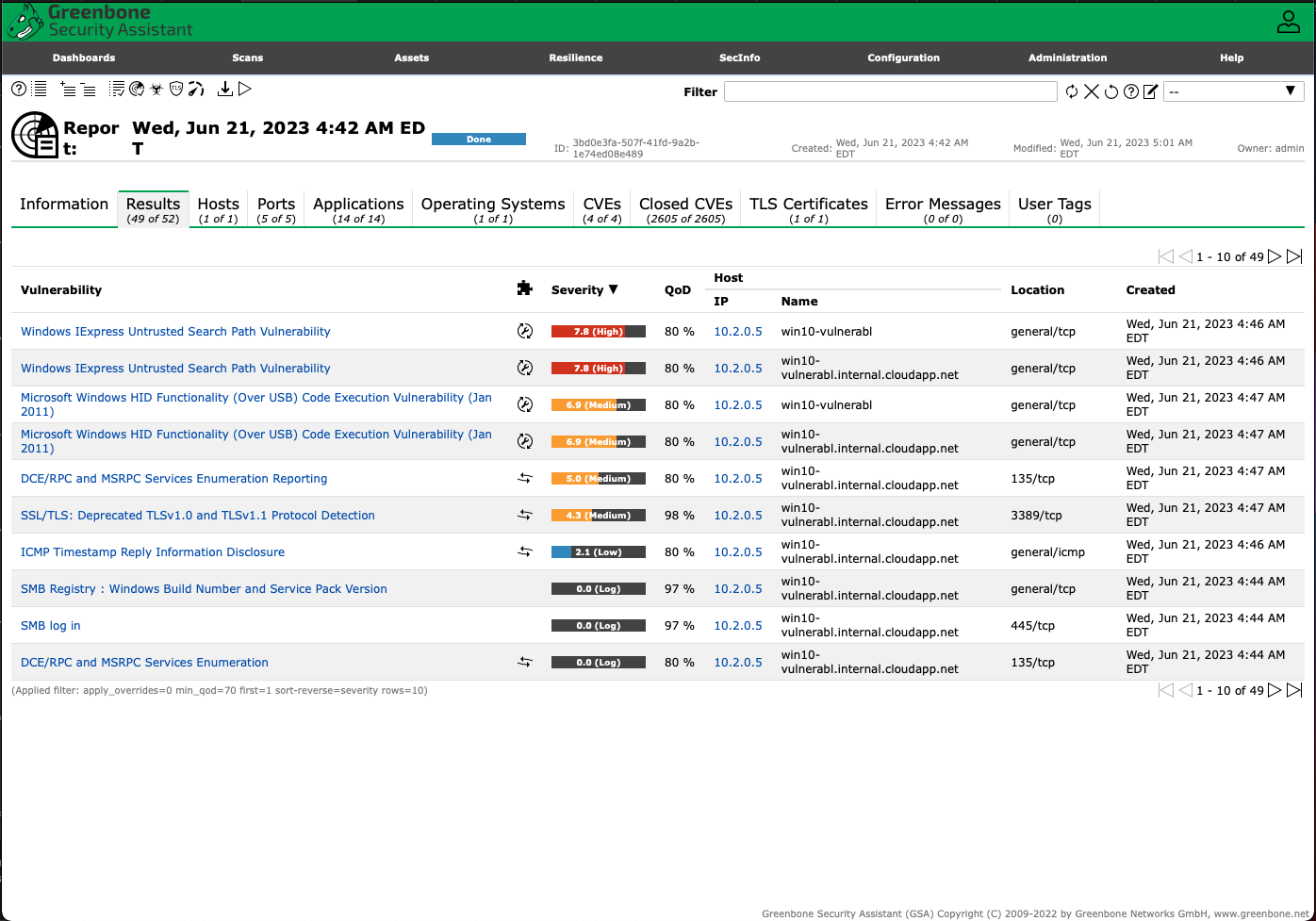Open the saved filter dropdown

[x=1234, y=91]
